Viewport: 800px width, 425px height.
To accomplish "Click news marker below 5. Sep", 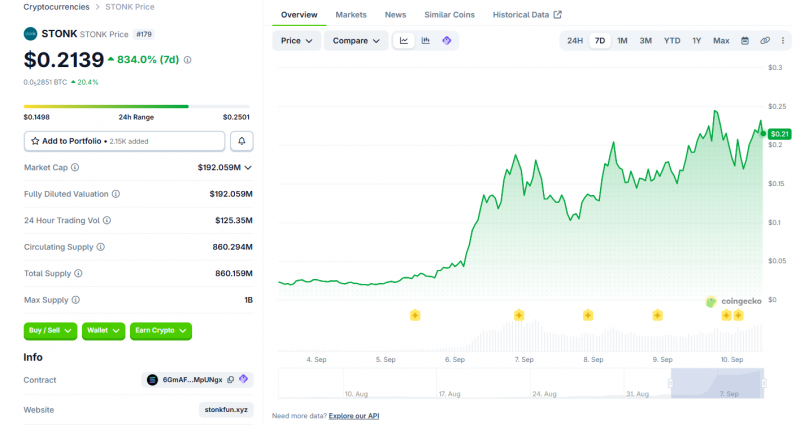I will point(415,315).
